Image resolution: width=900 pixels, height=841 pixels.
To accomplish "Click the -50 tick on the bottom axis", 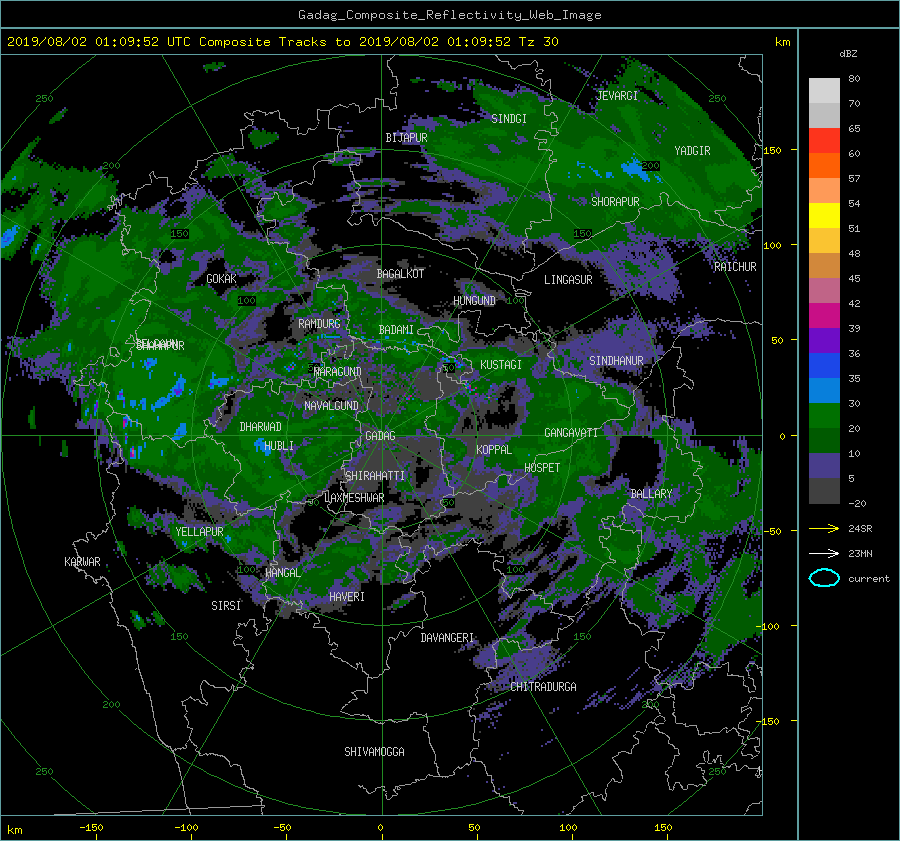I will [x=282, y=828].
